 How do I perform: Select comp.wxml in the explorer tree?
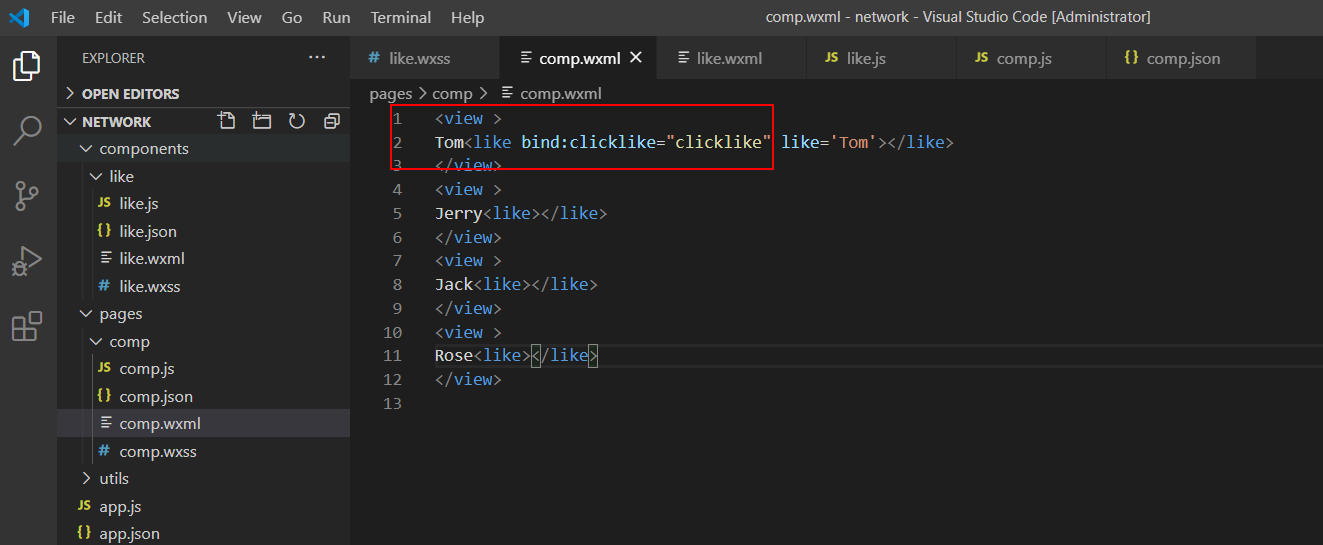pos(204,424)
